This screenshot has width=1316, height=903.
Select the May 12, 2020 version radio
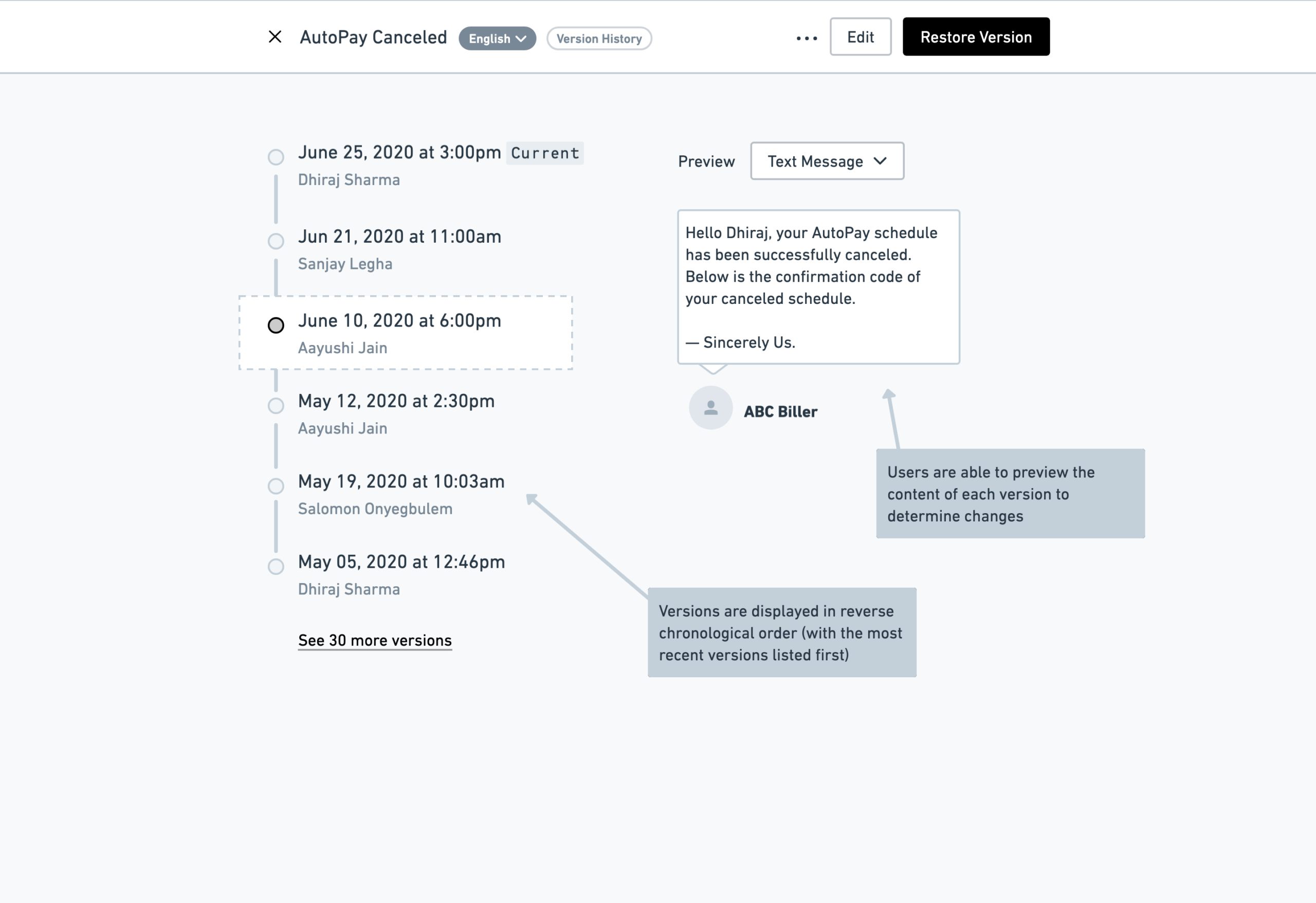tap(276, 406)
